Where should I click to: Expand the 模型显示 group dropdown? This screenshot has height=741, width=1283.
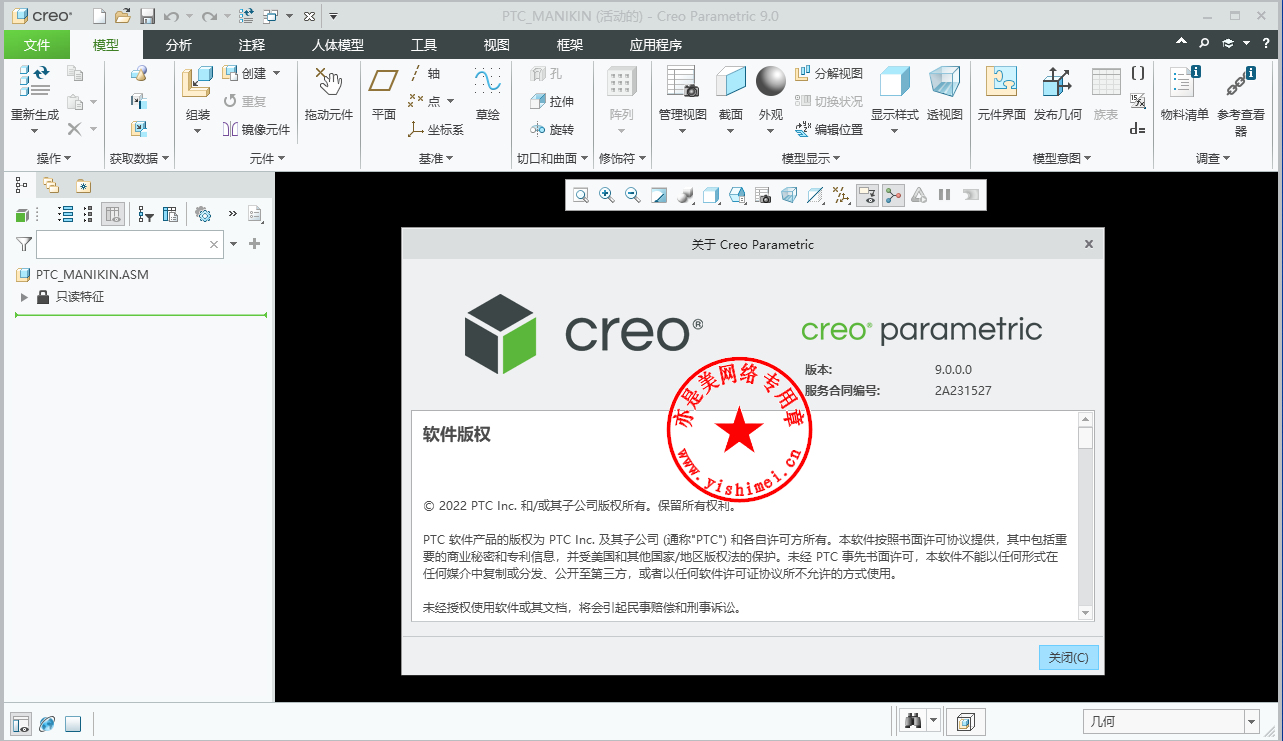click(810, 158)
